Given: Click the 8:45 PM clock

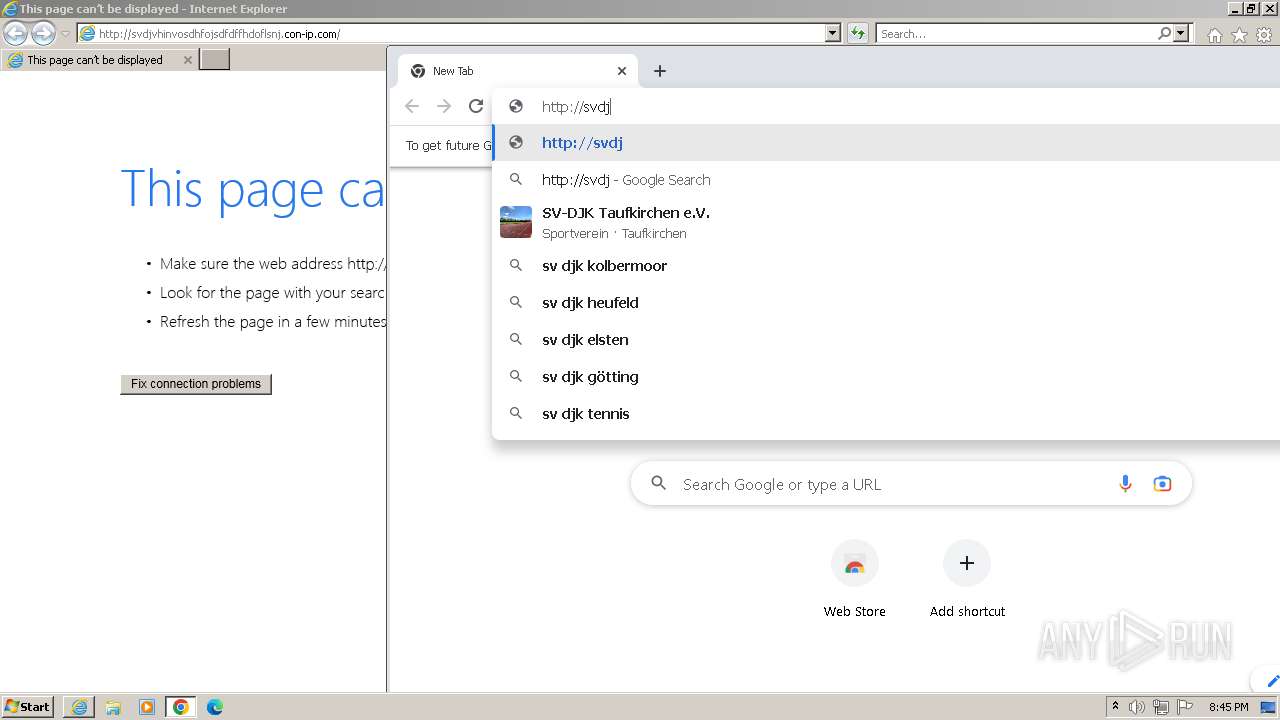Looking at the screenshot, I should tap(1229, 707).
